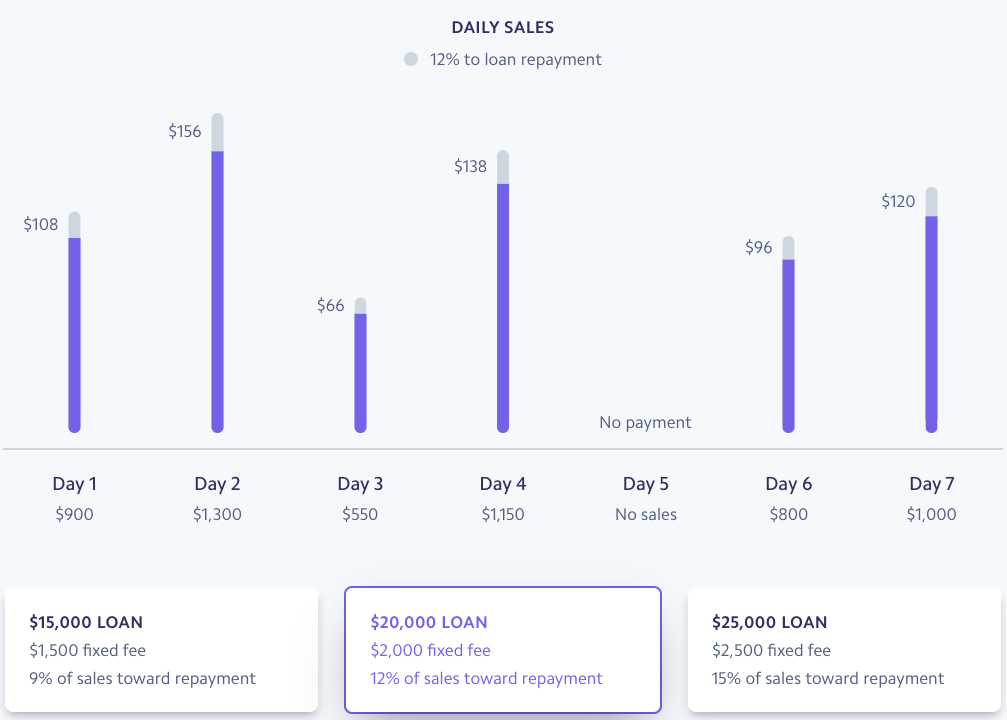The height and width of the screenshot is (720, 1007).
Task: Select the $20,000 loan option card
Action: (x=503, y=650)
